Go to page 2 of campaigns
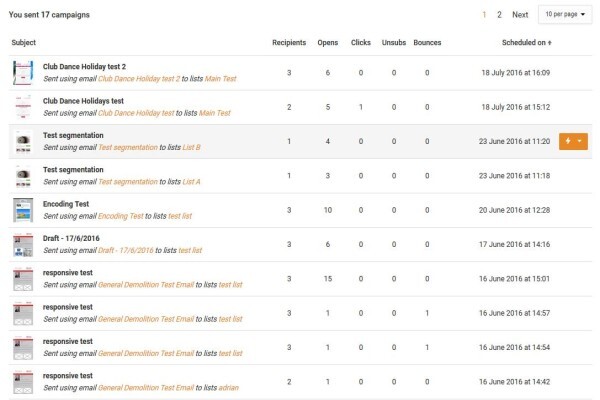This screenshot has width=600, height=400. pos(499,15)
